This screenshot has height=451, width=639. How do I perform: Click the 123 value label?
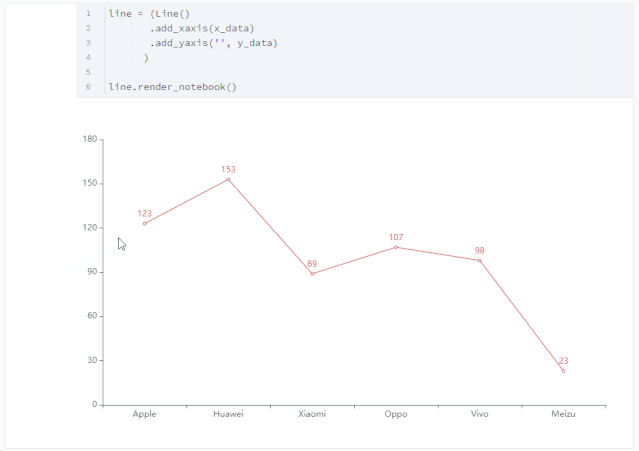[144, 213]
